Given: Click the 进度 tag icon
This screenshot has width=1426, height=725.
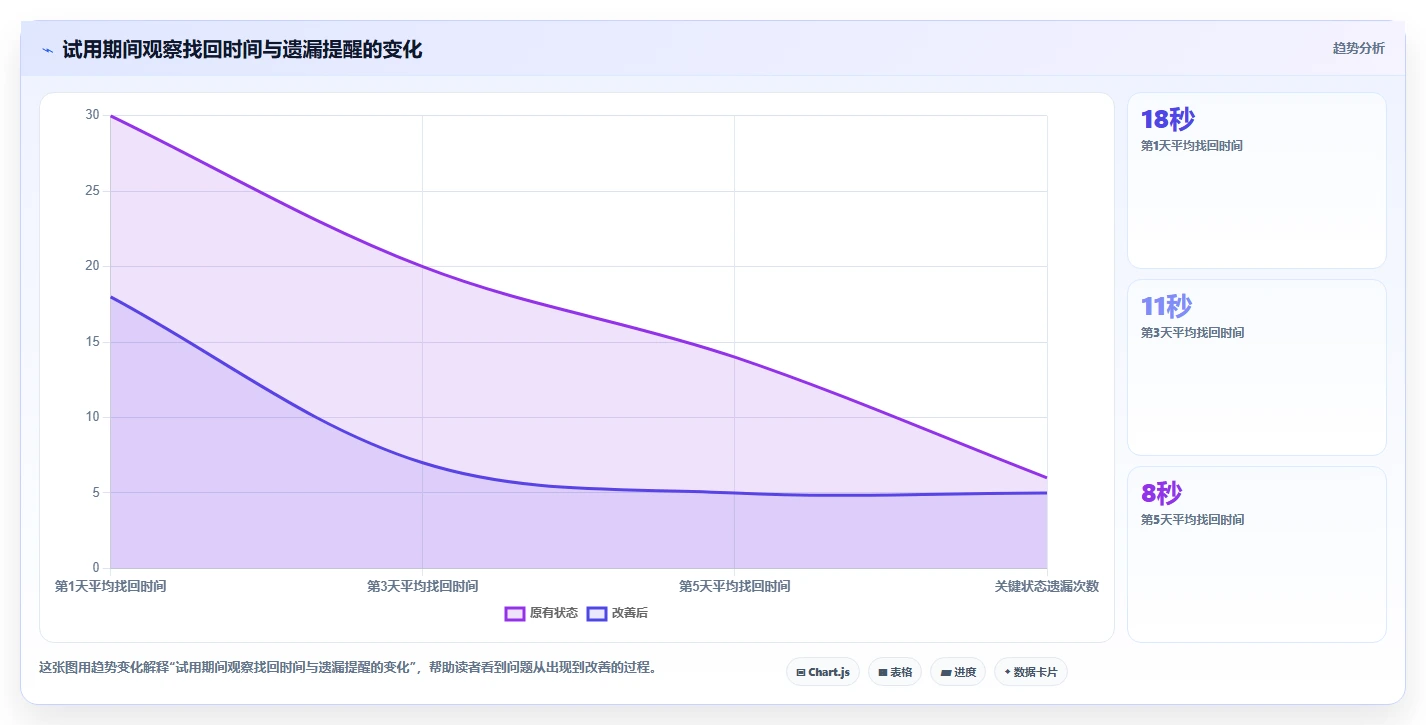Looking at the screenshot, I should click(945, 673).
